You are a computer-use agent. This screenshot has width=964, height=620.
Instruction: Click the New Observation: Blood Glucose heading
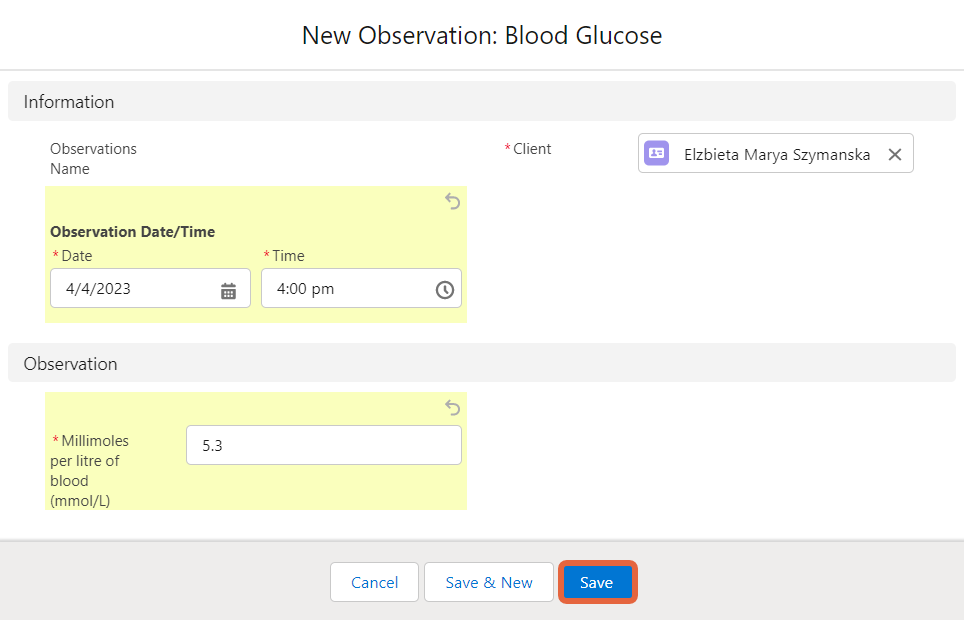point(482,36)
